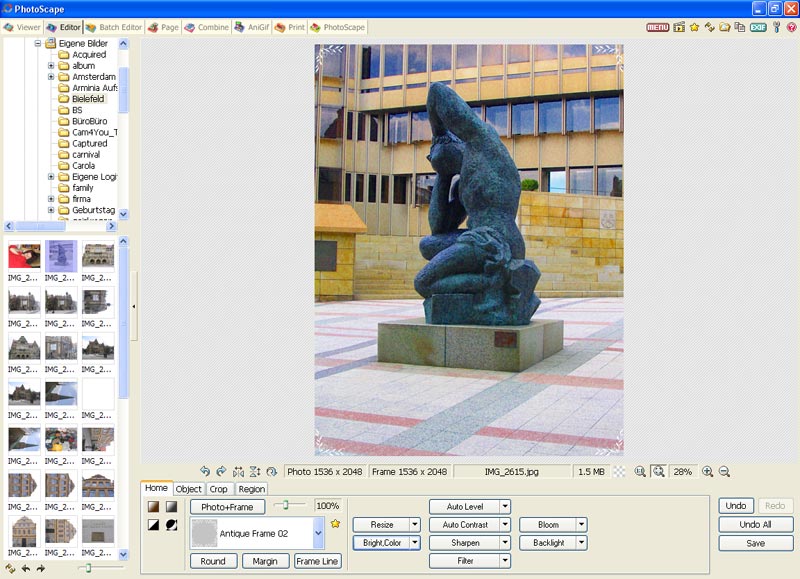Click the favorites star icon in top toolbar
800x579 pixels.
[x=694, y=27]
